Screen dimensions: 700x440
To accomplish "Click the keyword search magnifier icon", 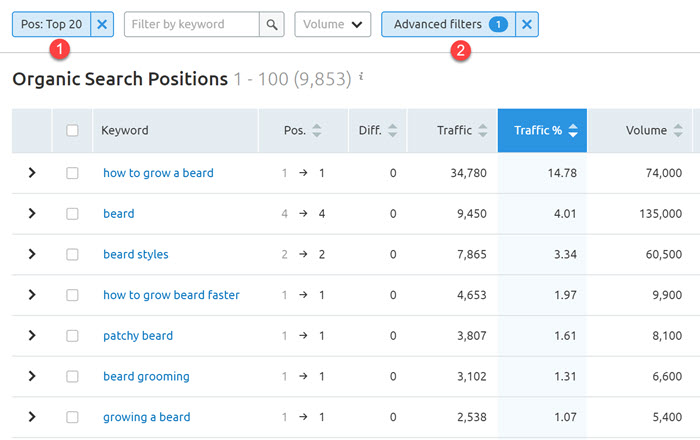I will tap(271, 24).
